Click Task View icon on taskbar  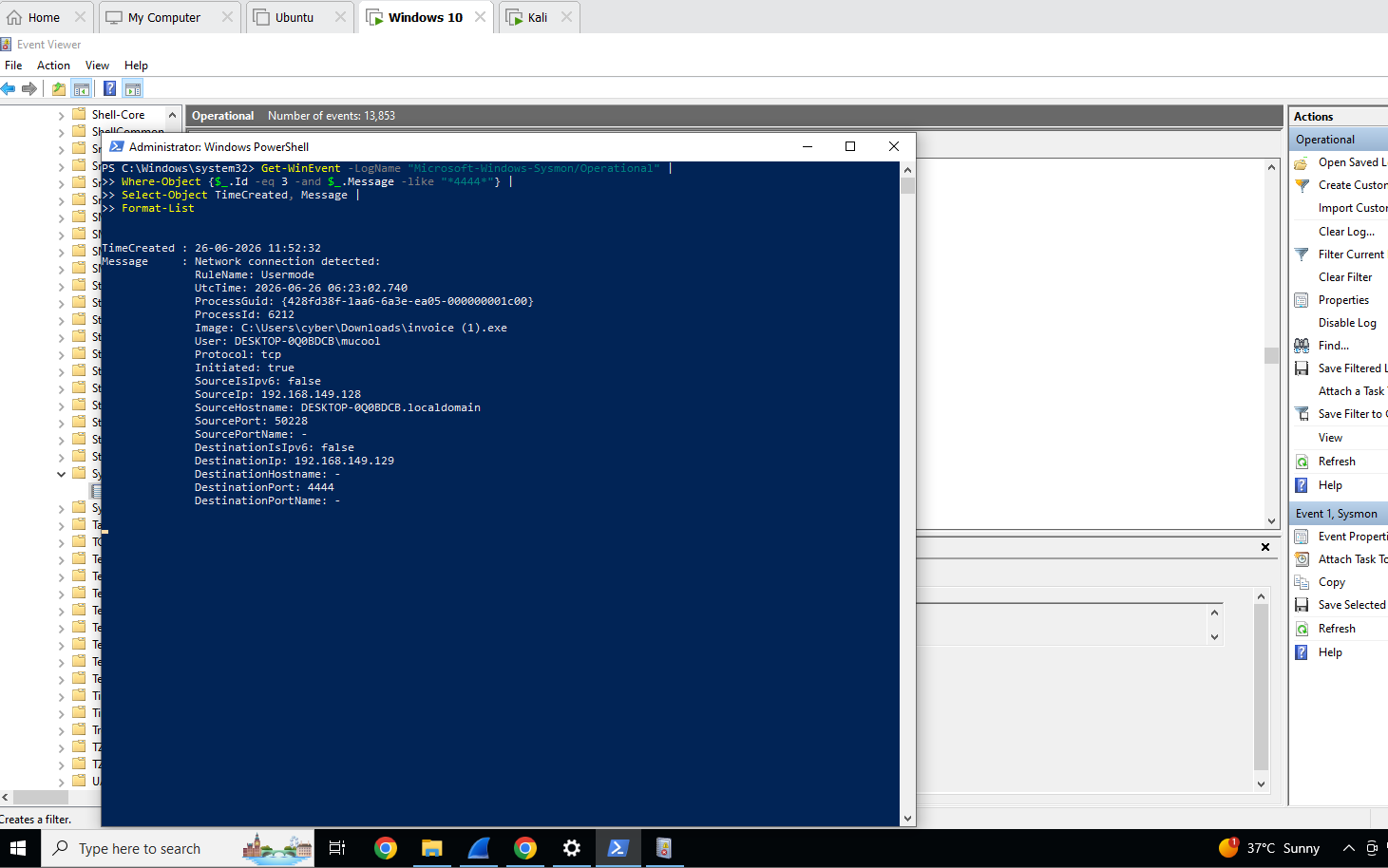(x=337, y=848)
